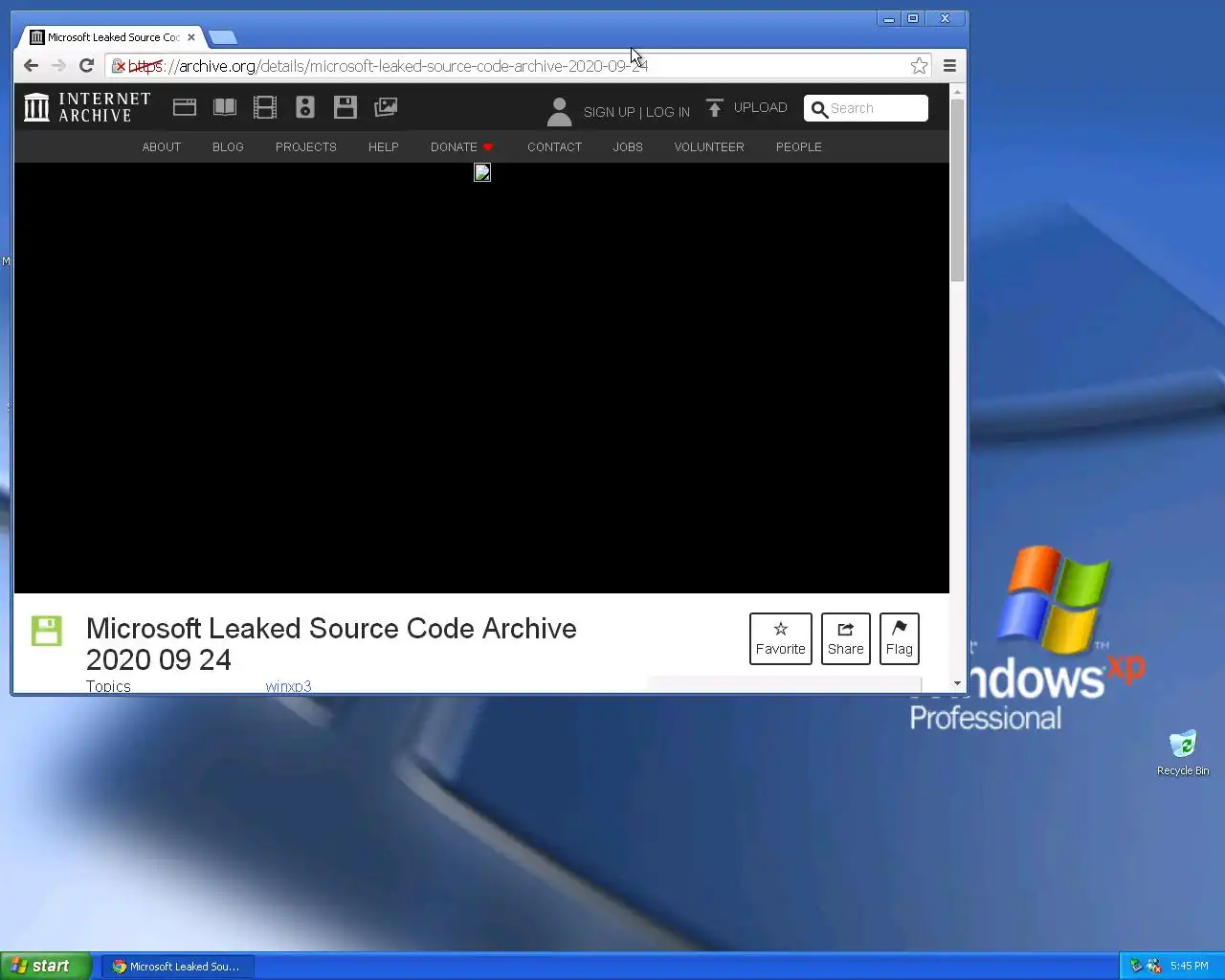
Task: Open the BLOG menu item
Action: [x=228, y=147]
